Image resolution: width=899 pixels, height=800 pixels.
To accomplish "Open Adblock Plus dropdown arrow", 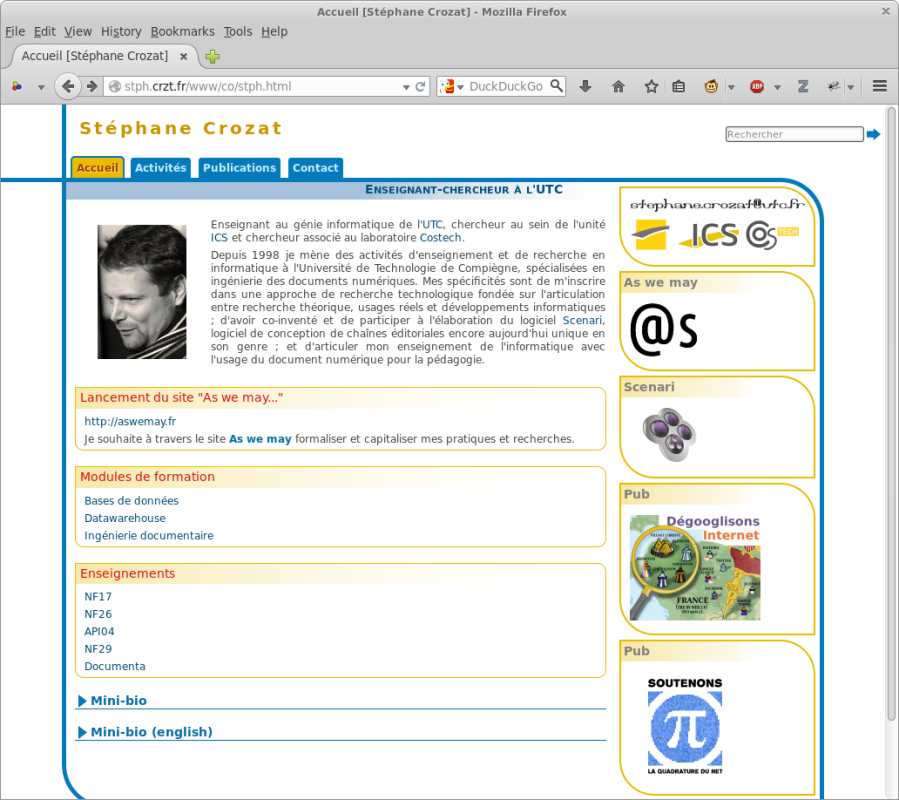I will point(777,87).
